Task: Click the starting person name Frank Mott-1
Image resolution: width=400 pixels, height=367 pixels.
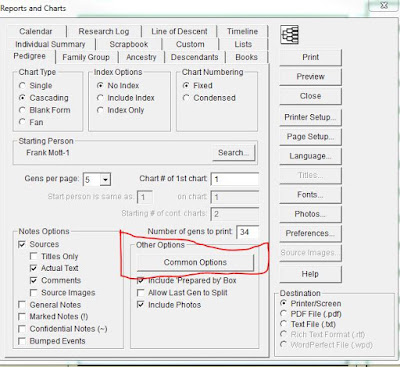Action: pyautogui.click(x=48, y=153)
